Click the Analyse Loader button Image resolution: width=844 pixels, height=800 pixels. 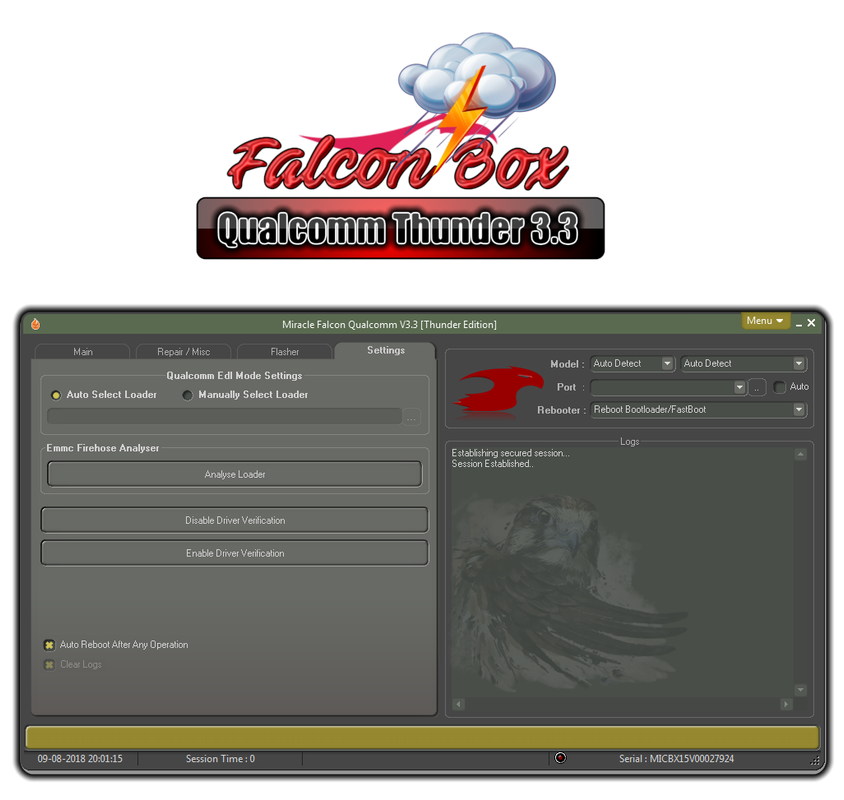(235, 474)
